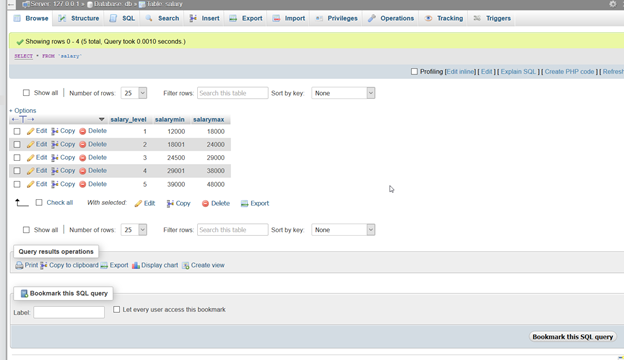The image size is (624, 360).
Task: Click the With selected pencil Edit icon
Action: (x=138, y=204)
